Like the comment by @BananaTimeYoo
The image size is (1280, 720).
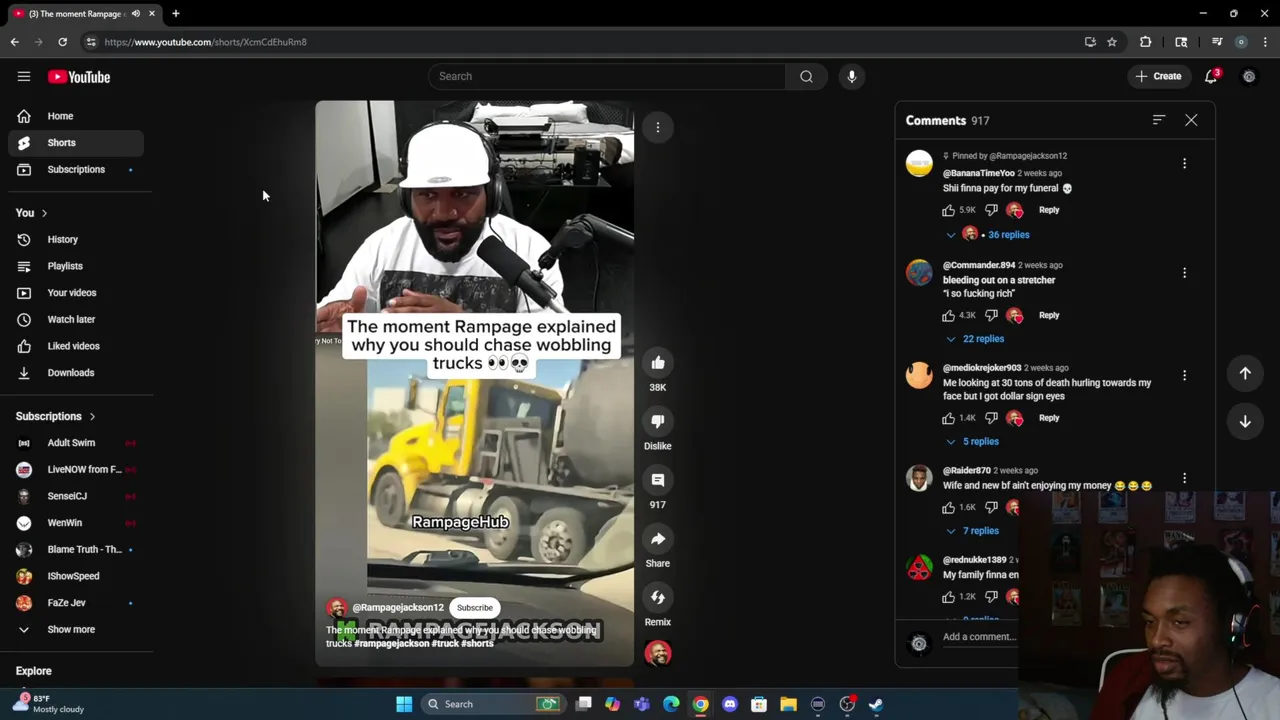948,210
